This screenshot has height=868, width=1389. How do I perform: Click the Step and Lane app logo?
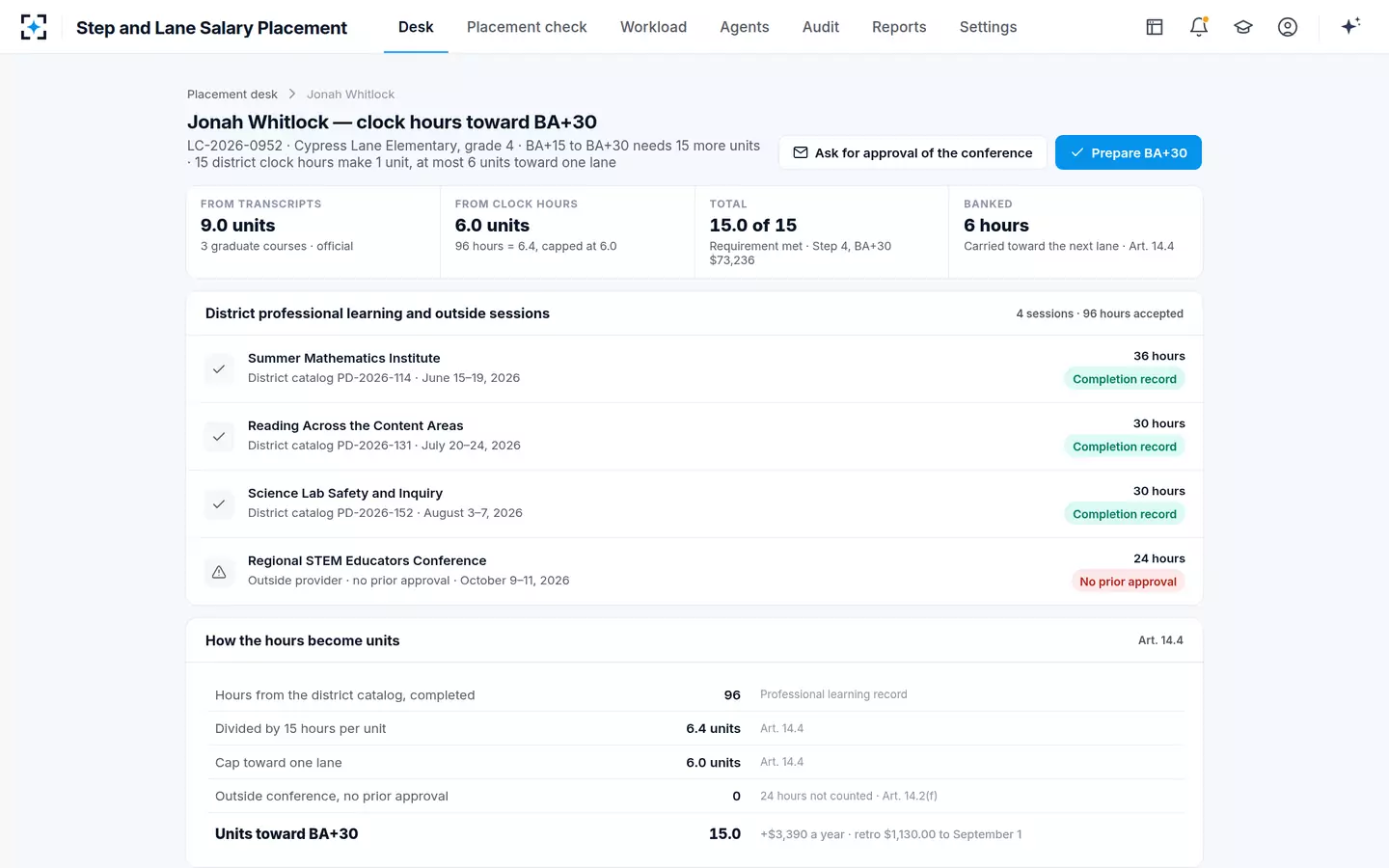pyautogui.click(x=34, y=27)
